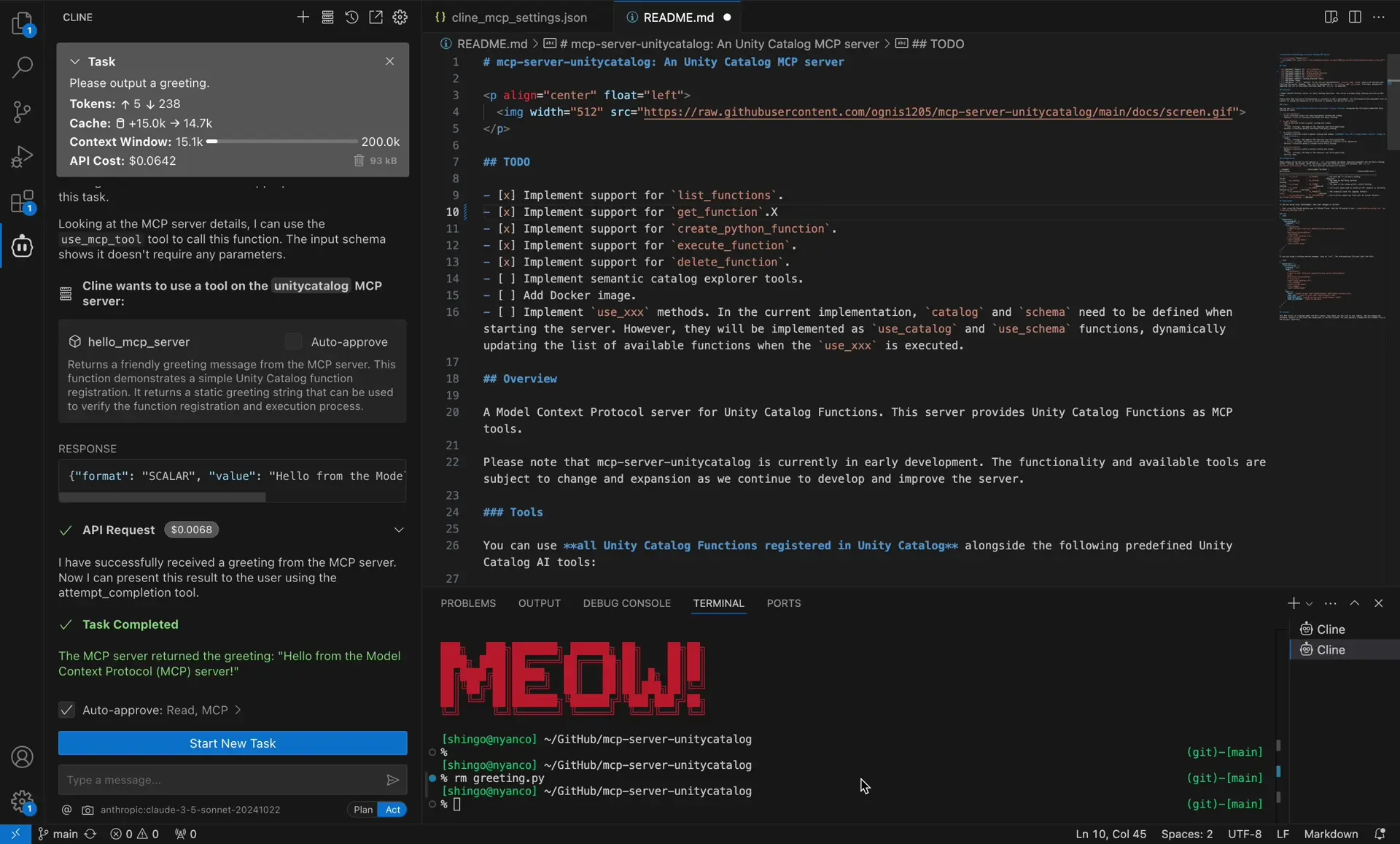Click the Type a message input field
Image resolution: width=1400 pixels, height=844 pixels.
219,780
